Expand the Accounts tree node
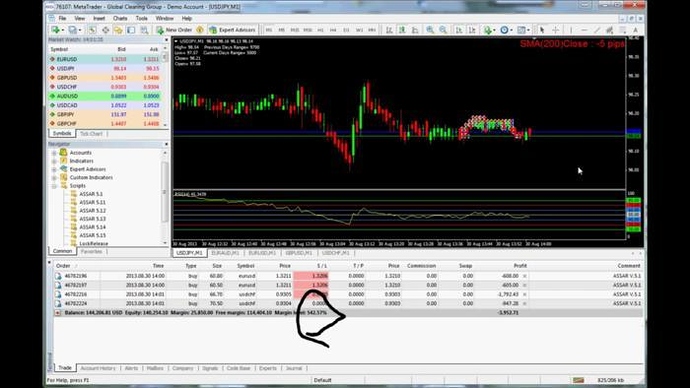690x388 pixels. (54, 153)
